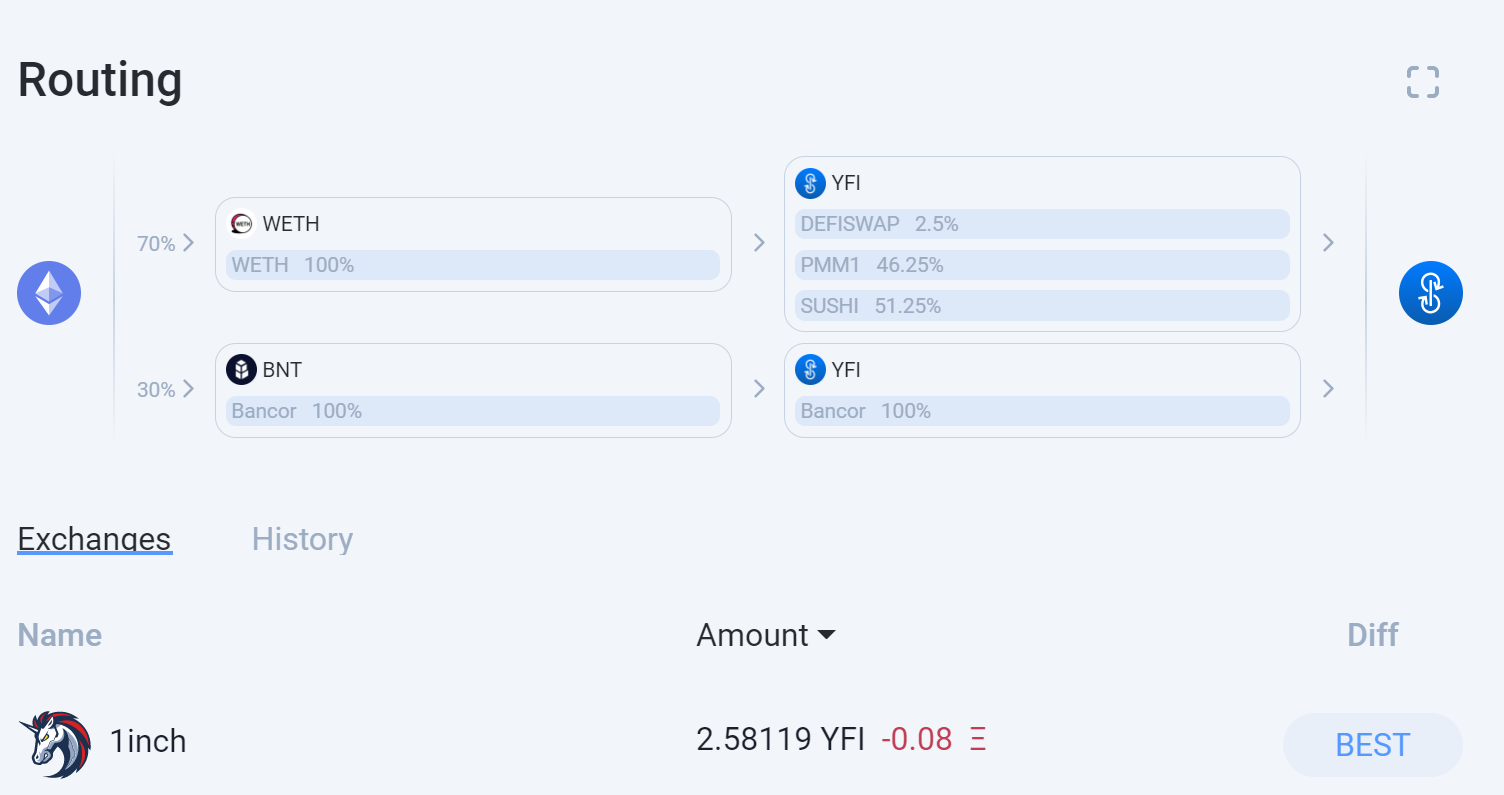Expand the 70% route chevron
The image size is (1504, 795).
(x=189, y=243)
